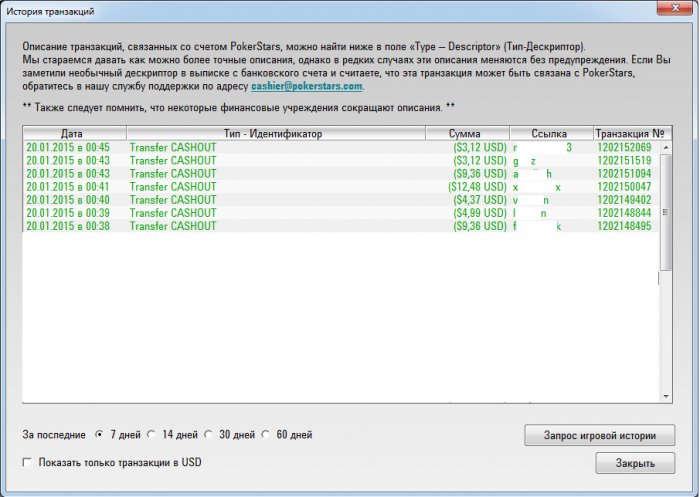Select the 60 дней radio button
700x497 pixels.
[x=266, y=434]
